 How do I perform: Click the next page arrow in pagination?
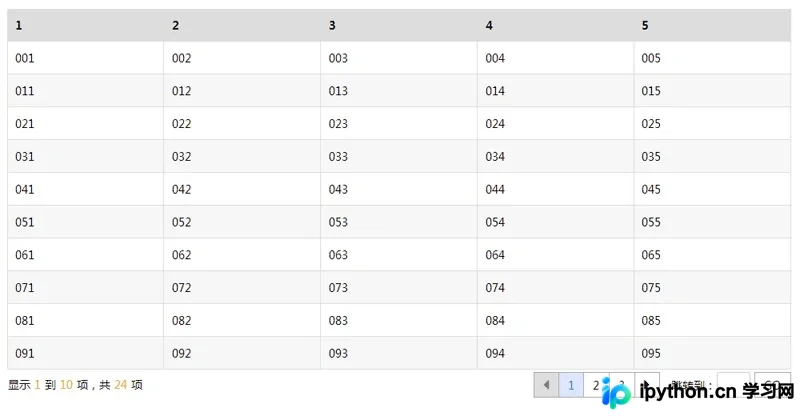coord(647,385)
